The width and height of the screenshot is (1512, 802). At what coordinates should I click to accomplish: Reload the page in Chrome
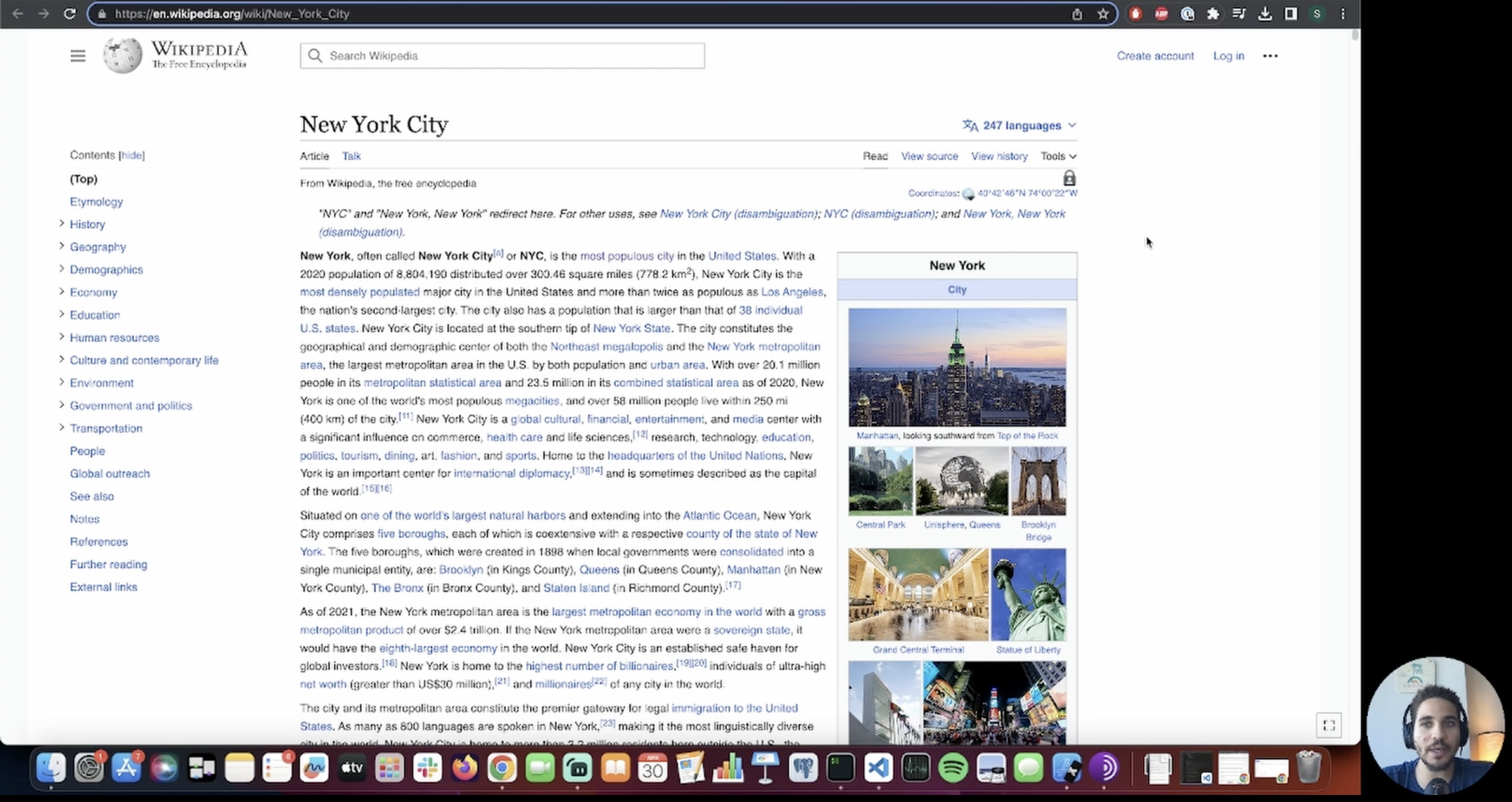point(69,14)
